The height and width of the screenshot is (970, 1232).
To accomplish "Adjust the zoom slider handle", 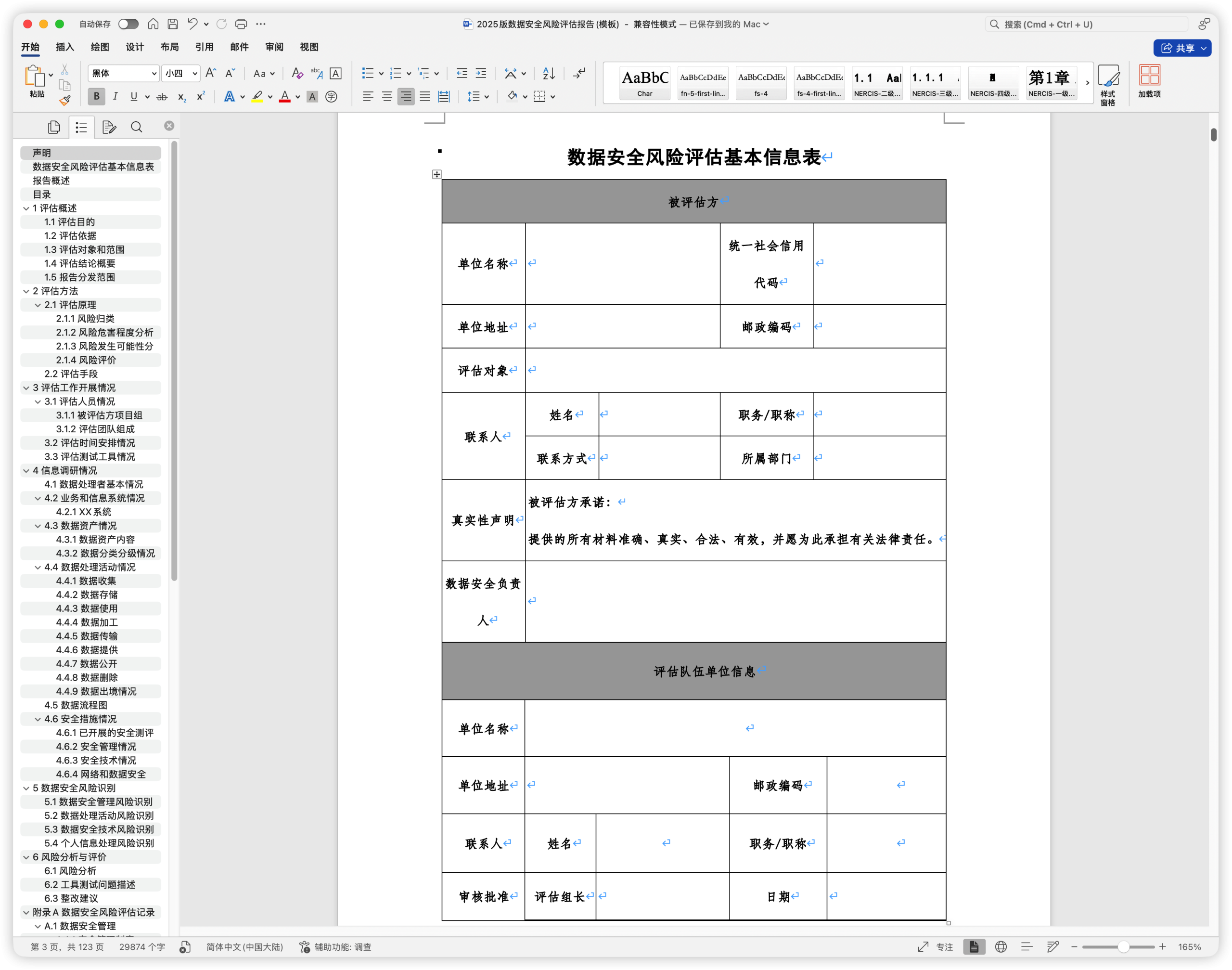I will point(1123,947).
